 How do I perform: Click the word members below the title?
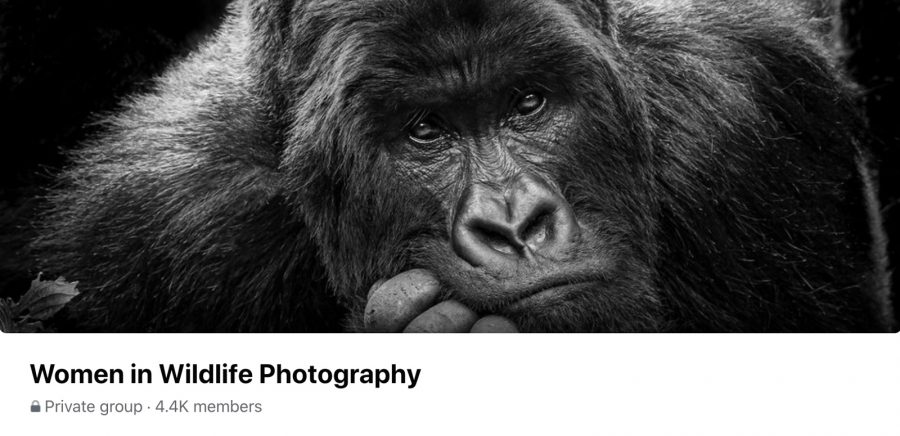[x=228, y=407]
